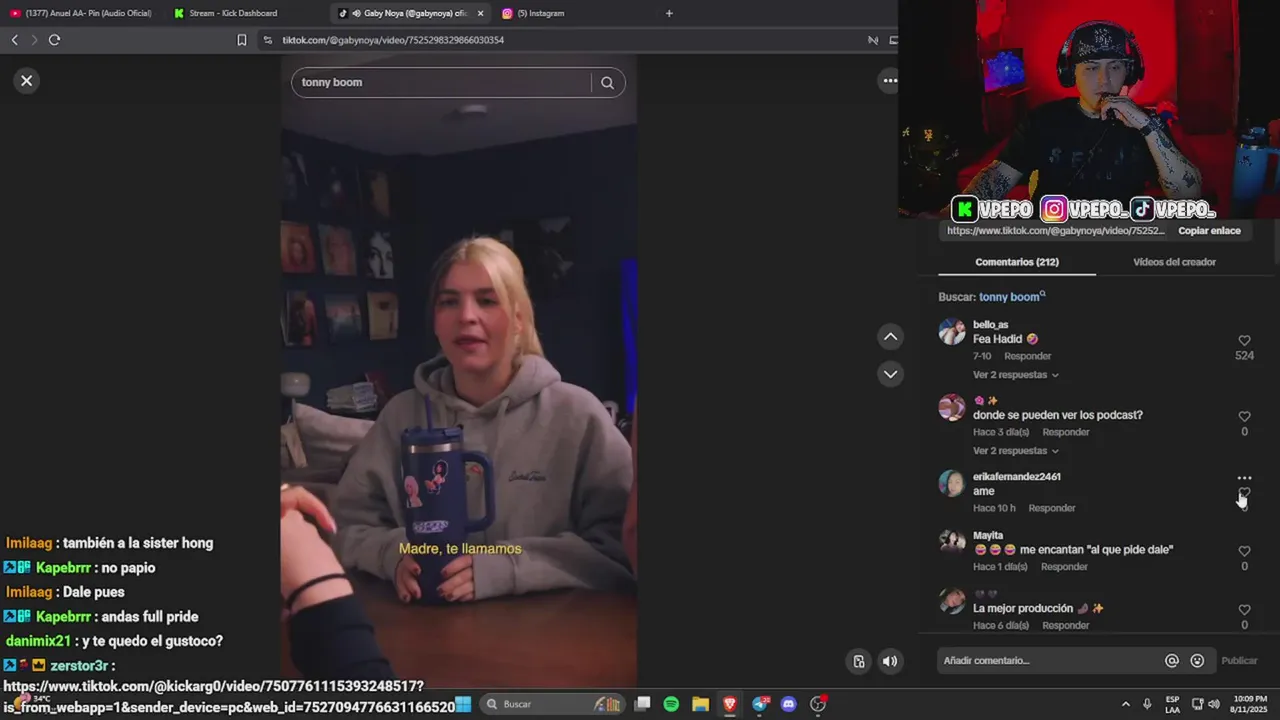Click the 'tonny boom' search suggestion link
1280x720 pixels.
(x=1012, y=297)
